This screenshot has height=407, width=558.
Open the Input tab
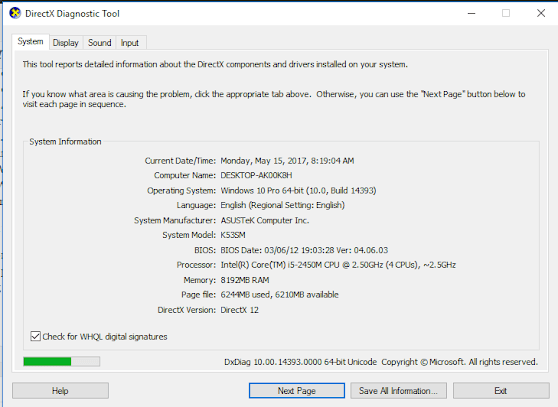[130, 43]
